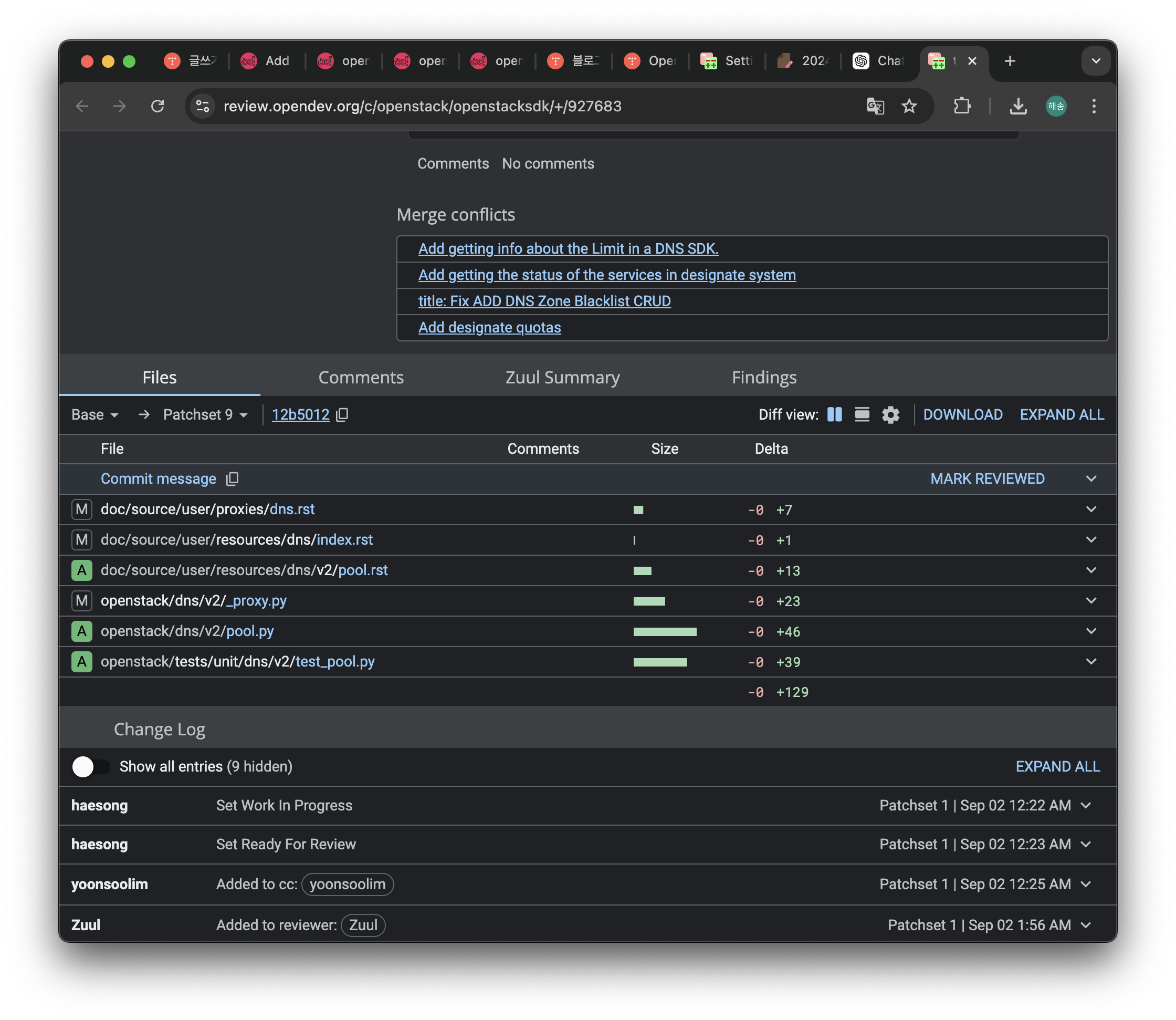Open diff preferences gear icon
The width and height of the screenshot is (1176, 1020).
[x=890, y=415]
